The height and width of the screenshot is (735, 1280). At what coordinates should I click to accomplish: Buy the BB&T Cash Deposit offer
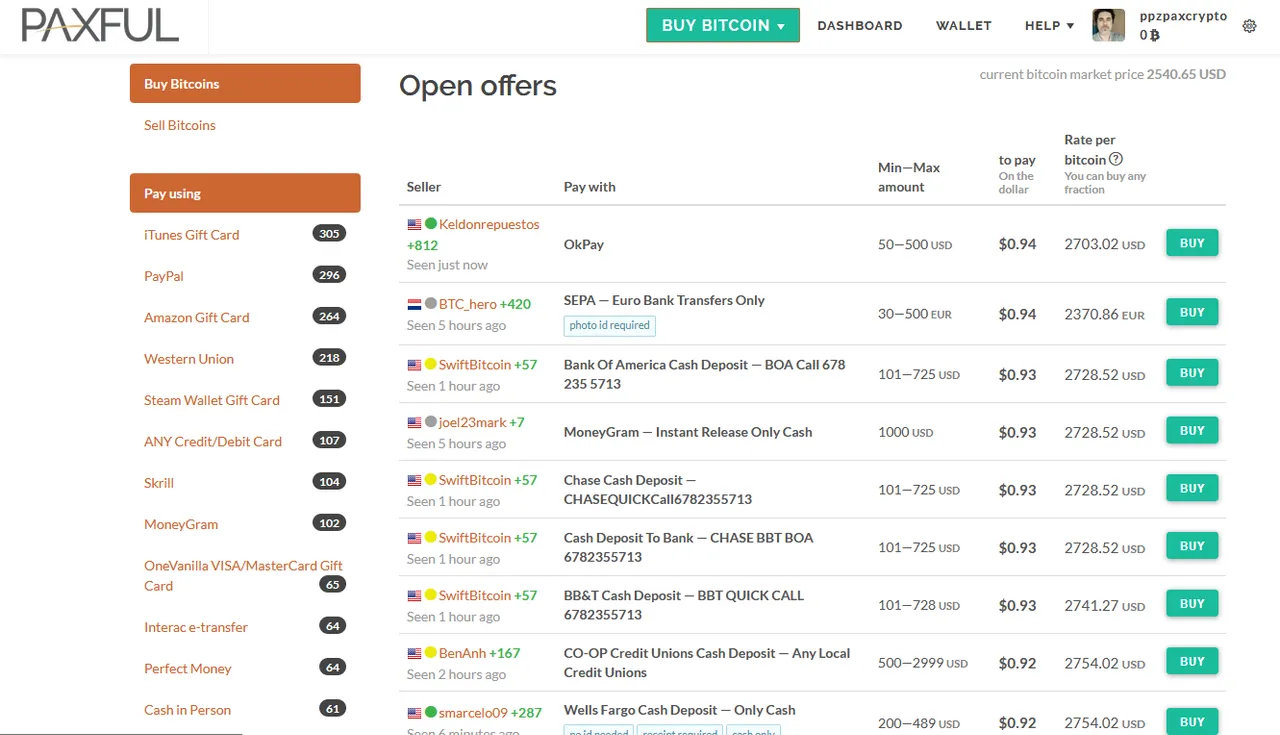[1192, 604]
